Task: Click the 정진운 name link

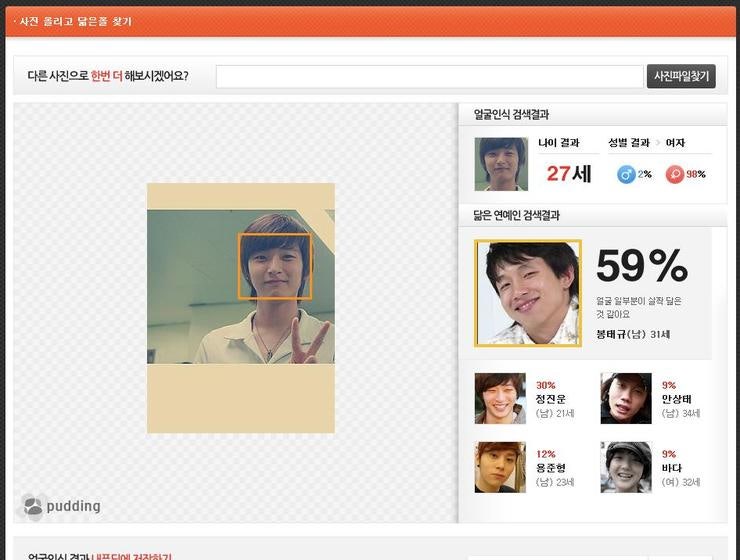Action: click(551, 399)
